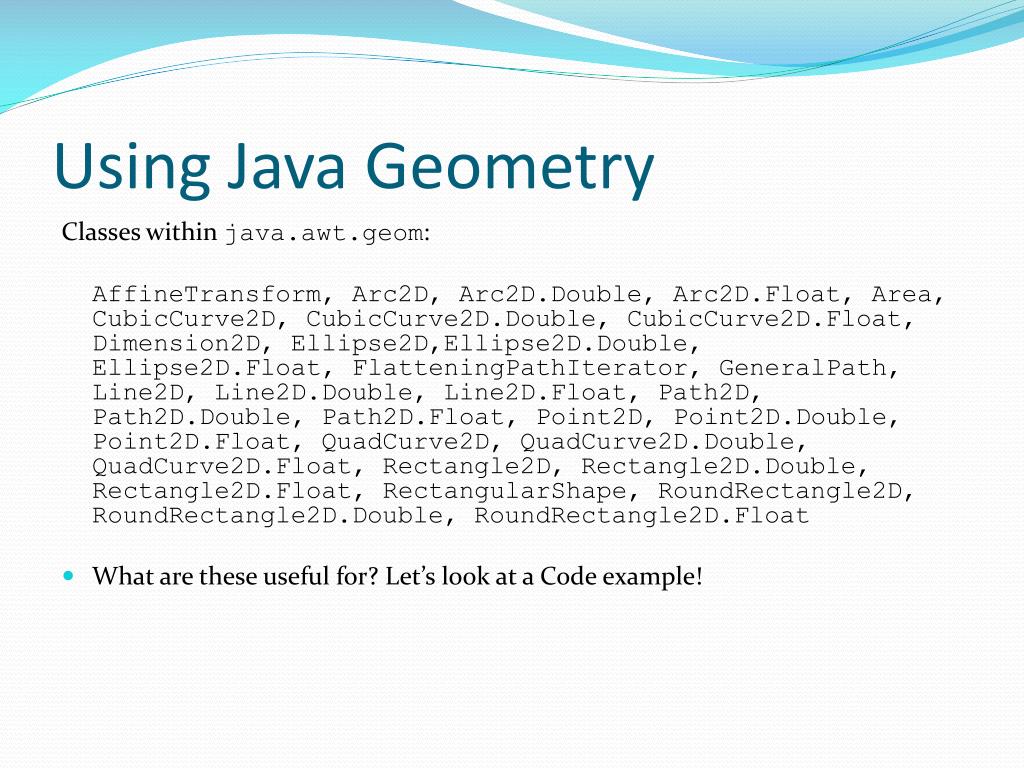Click 'FlatteningPathIterator' class name
This screenshot has width=1024, height=768.
coord(520,368)
